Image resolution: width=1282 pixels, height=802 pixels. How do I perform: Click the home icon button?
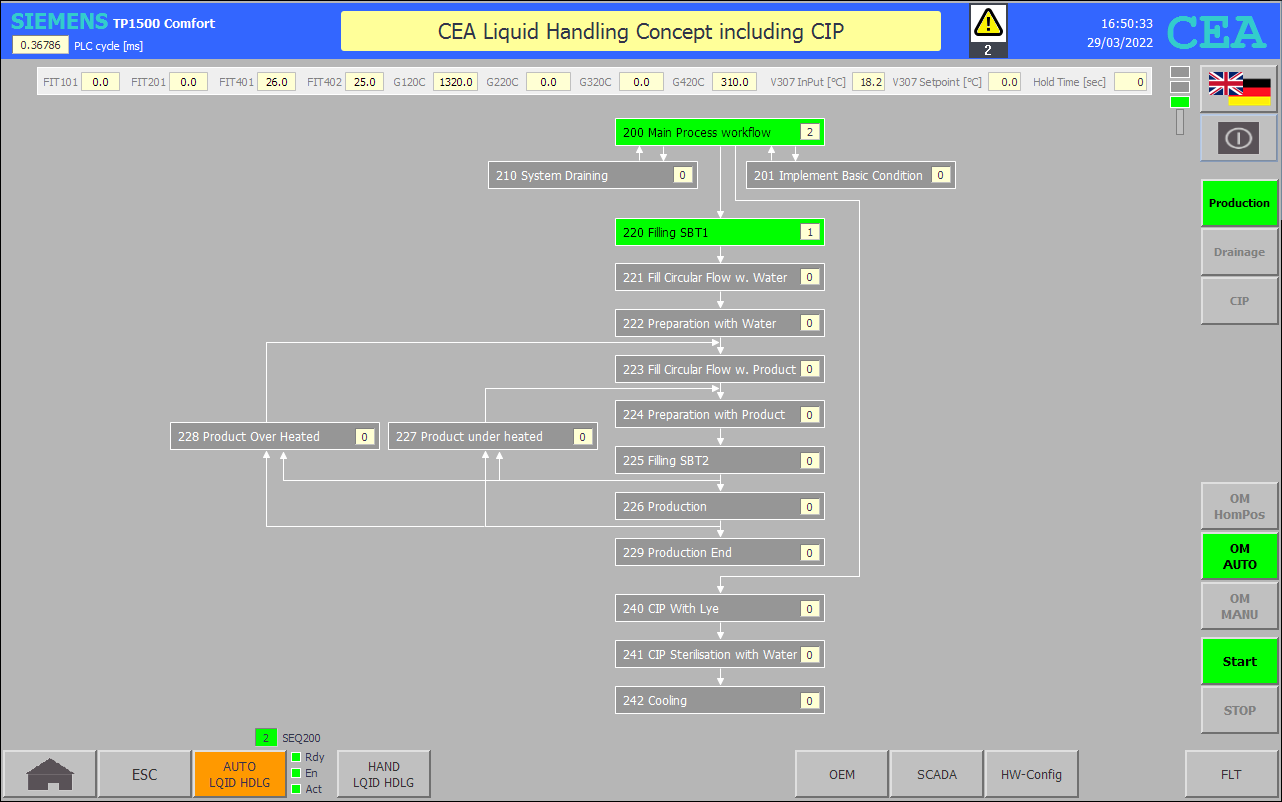coord(49,774)
